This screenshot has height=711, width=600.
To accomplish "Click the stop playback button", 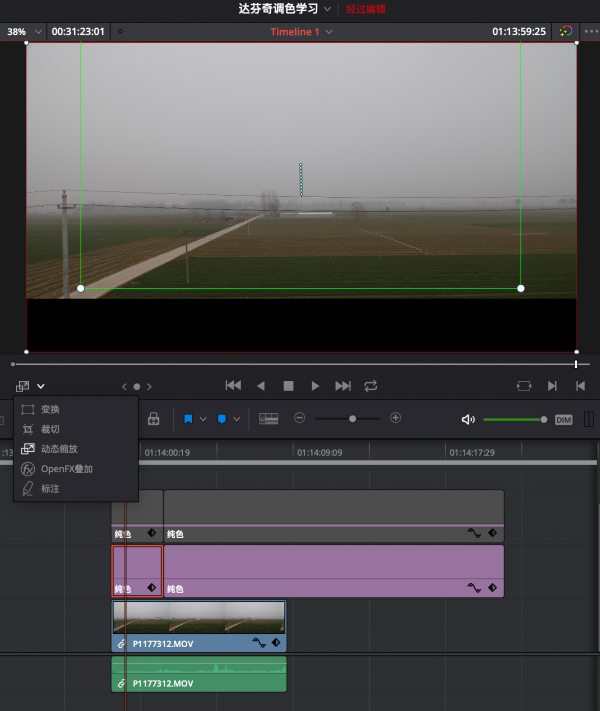I will coord(288,386).
